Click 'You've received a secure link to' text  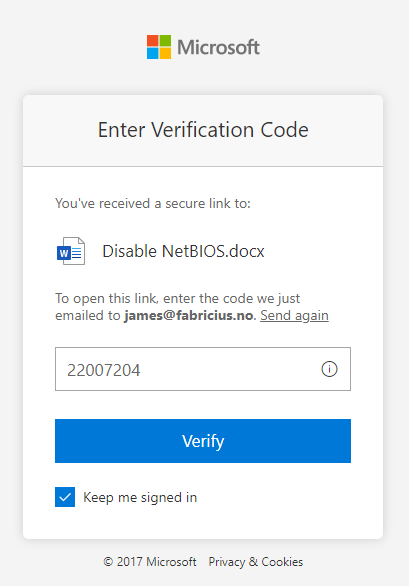click(153, 203)
